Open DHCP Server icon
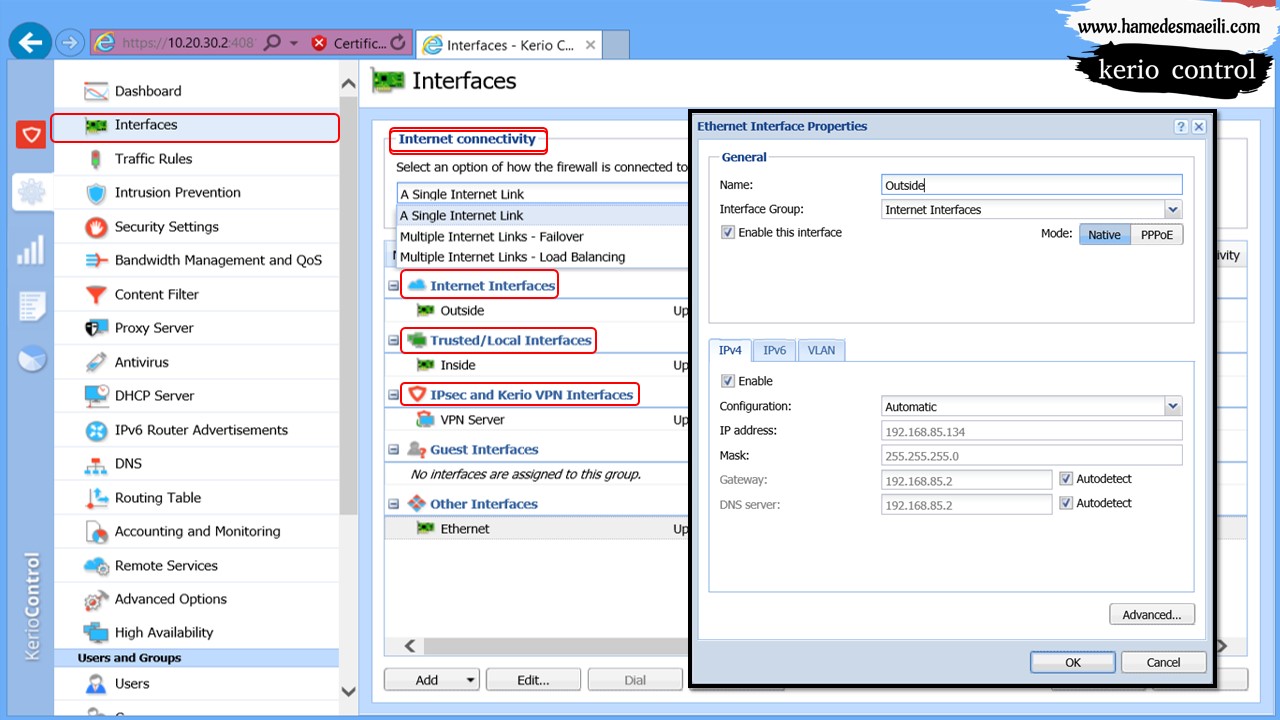Viewport: 1280px width, 720px height. [x=96, y=396]
